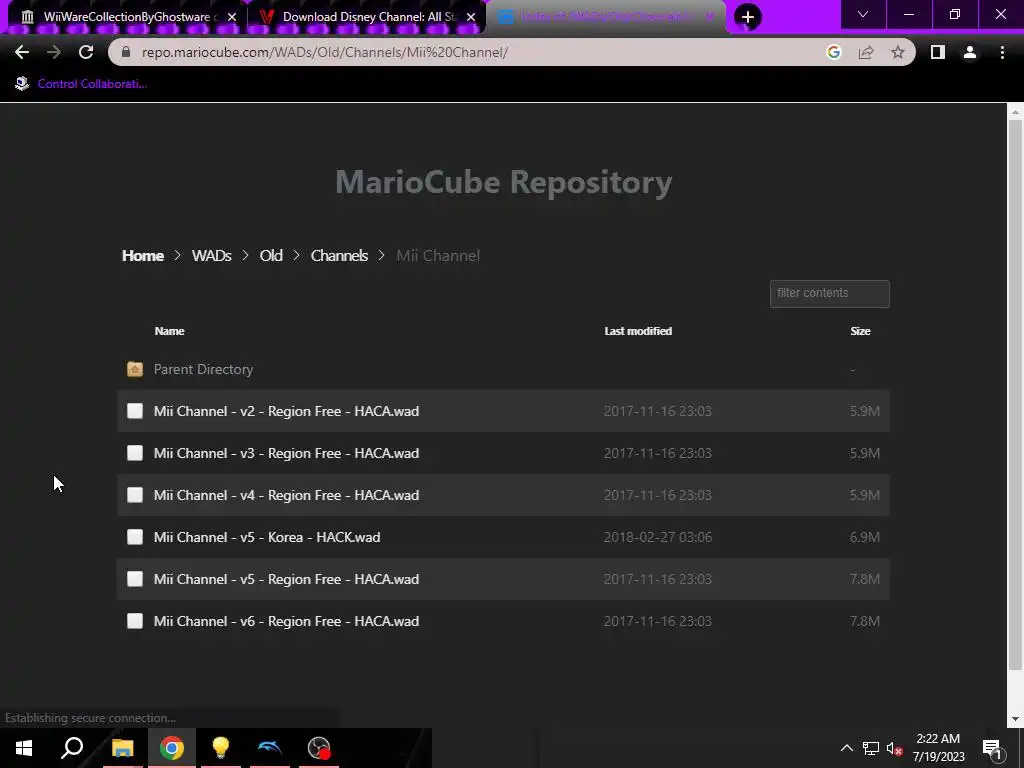The image size is (1024, 768).
Task: Download Mii Channel v3 Region Free wad
Action: (286, 453)
